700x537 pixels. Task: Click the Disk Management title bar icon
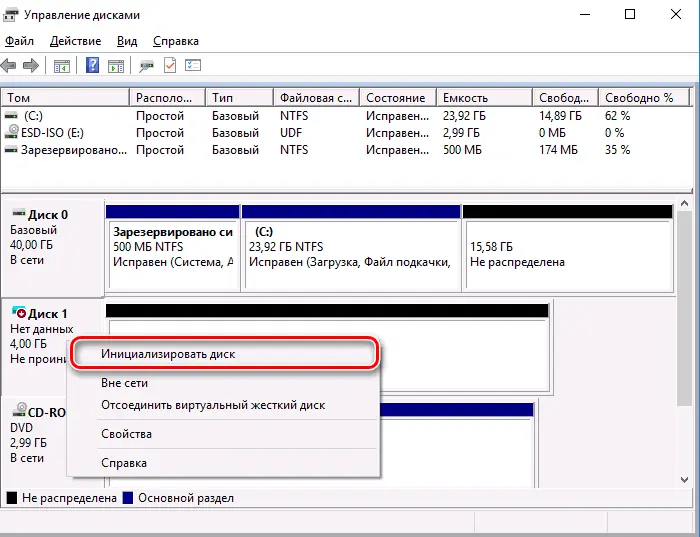pos(10,15)
